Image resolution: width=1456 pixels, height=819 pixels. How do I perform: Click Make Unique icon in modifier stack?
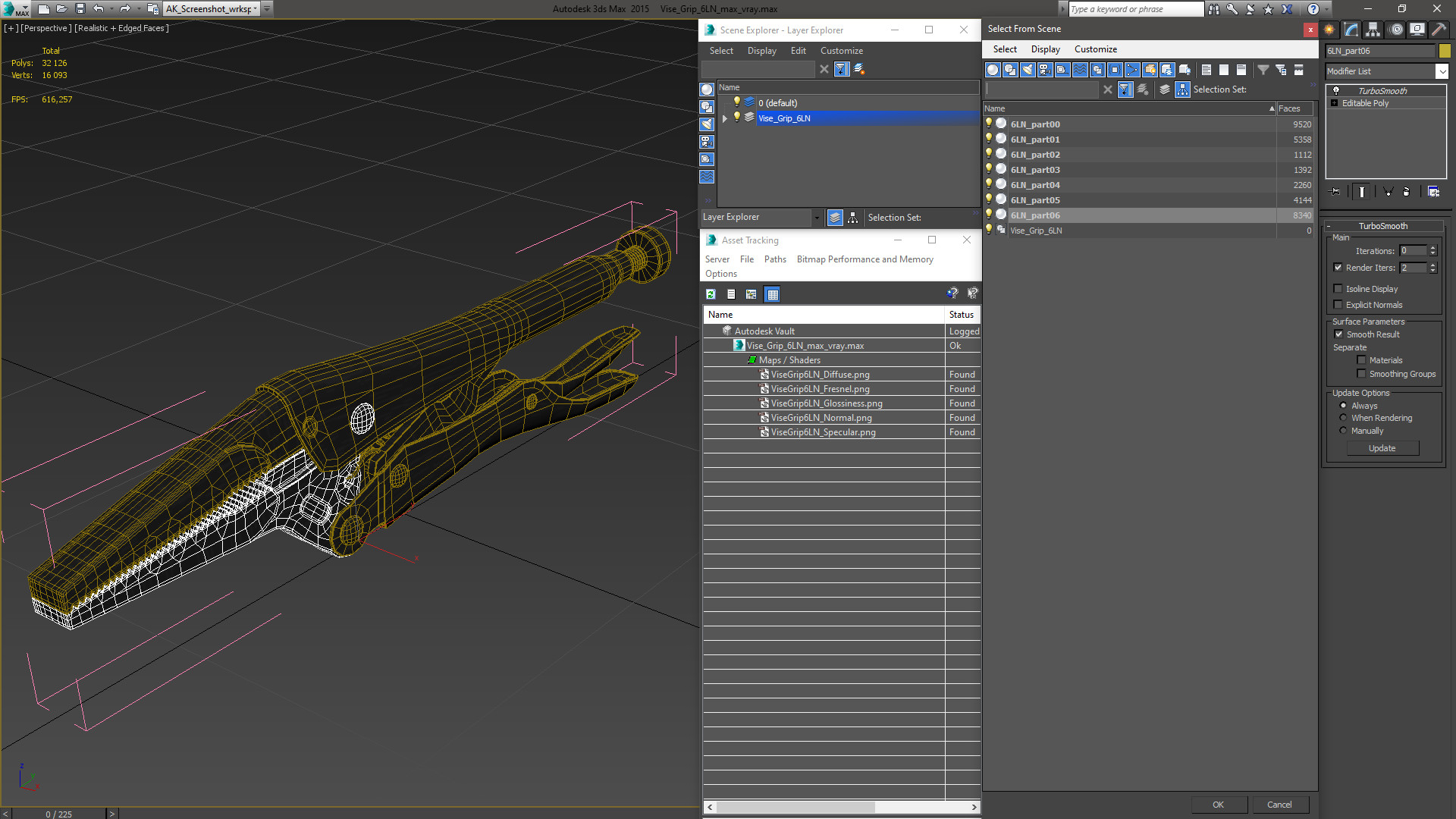click(1388, 192)
